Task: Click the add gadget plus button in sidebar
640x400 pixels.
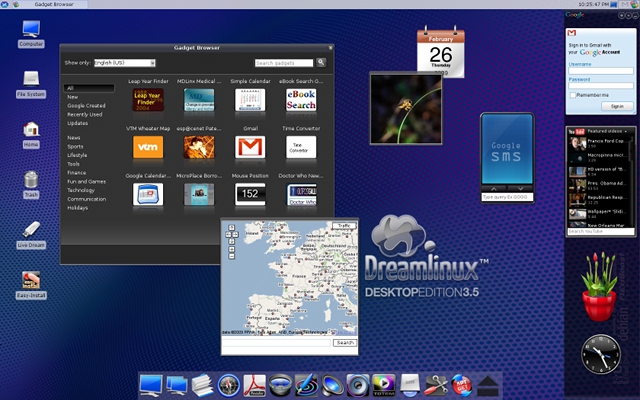Action: point(621,16)
